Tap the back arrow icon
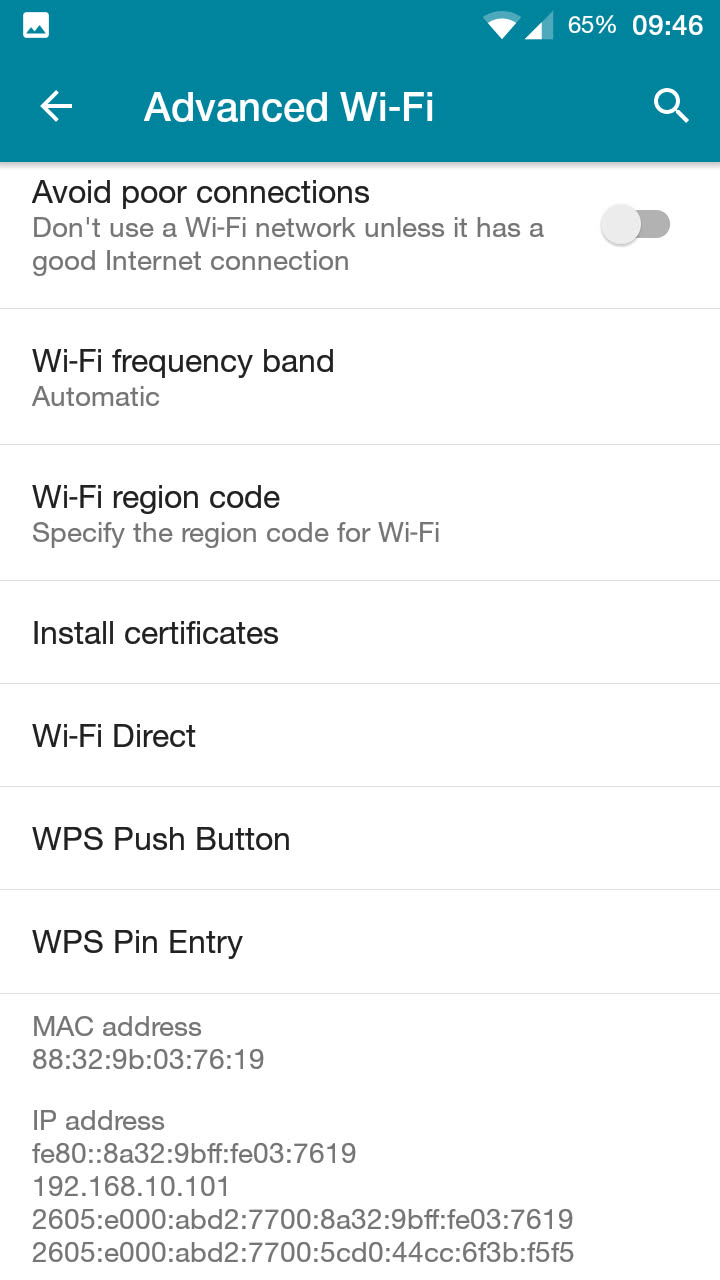720x1280 pixels. click(x=56, y=106)
